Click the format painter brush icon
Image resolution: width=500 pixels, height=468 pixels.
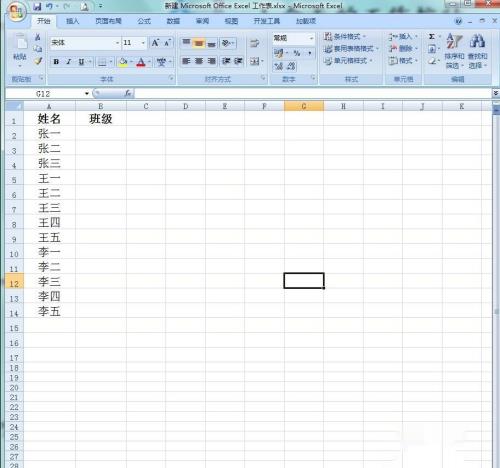coord(38,61)
